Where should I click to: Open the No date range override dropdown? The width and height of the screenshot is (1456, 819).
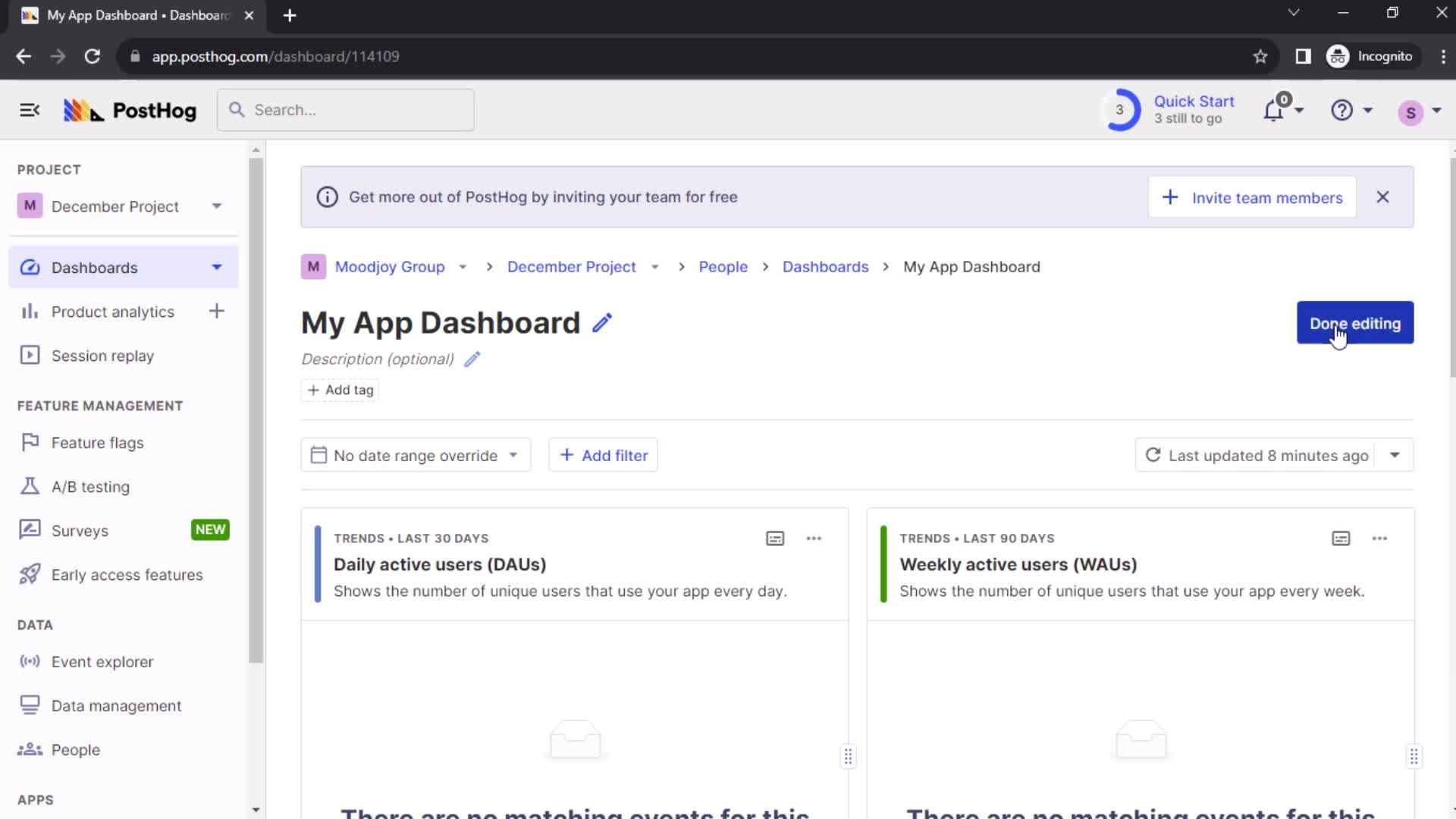(x=415, y=455)
